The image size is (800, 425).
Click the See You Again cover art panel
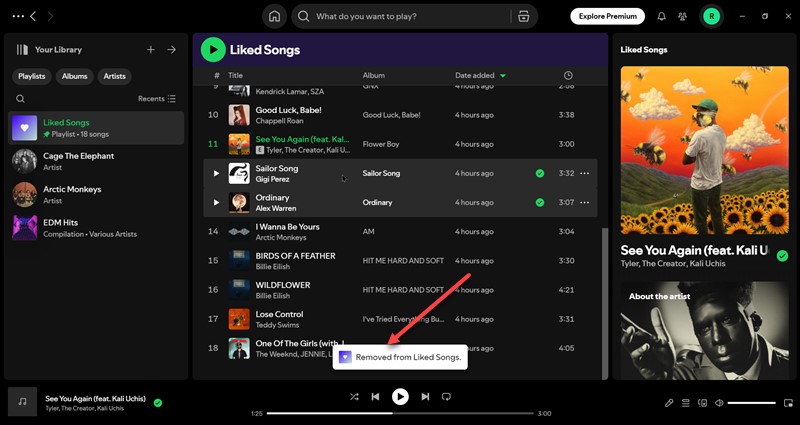[705, 150]
